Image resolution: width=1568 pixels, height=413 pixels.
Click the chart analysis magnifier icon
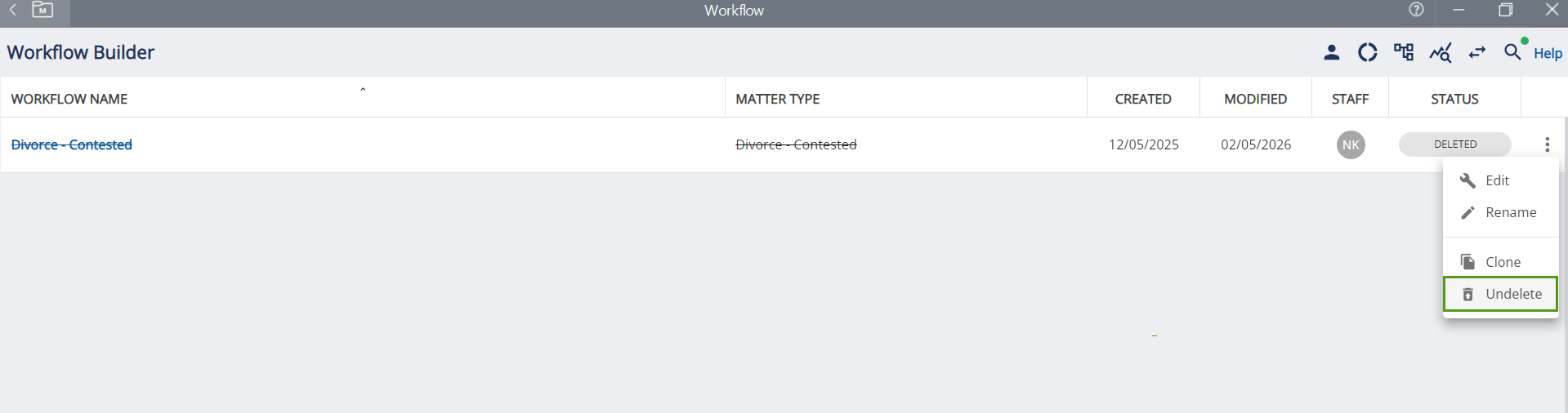(x=1440, y=53)
